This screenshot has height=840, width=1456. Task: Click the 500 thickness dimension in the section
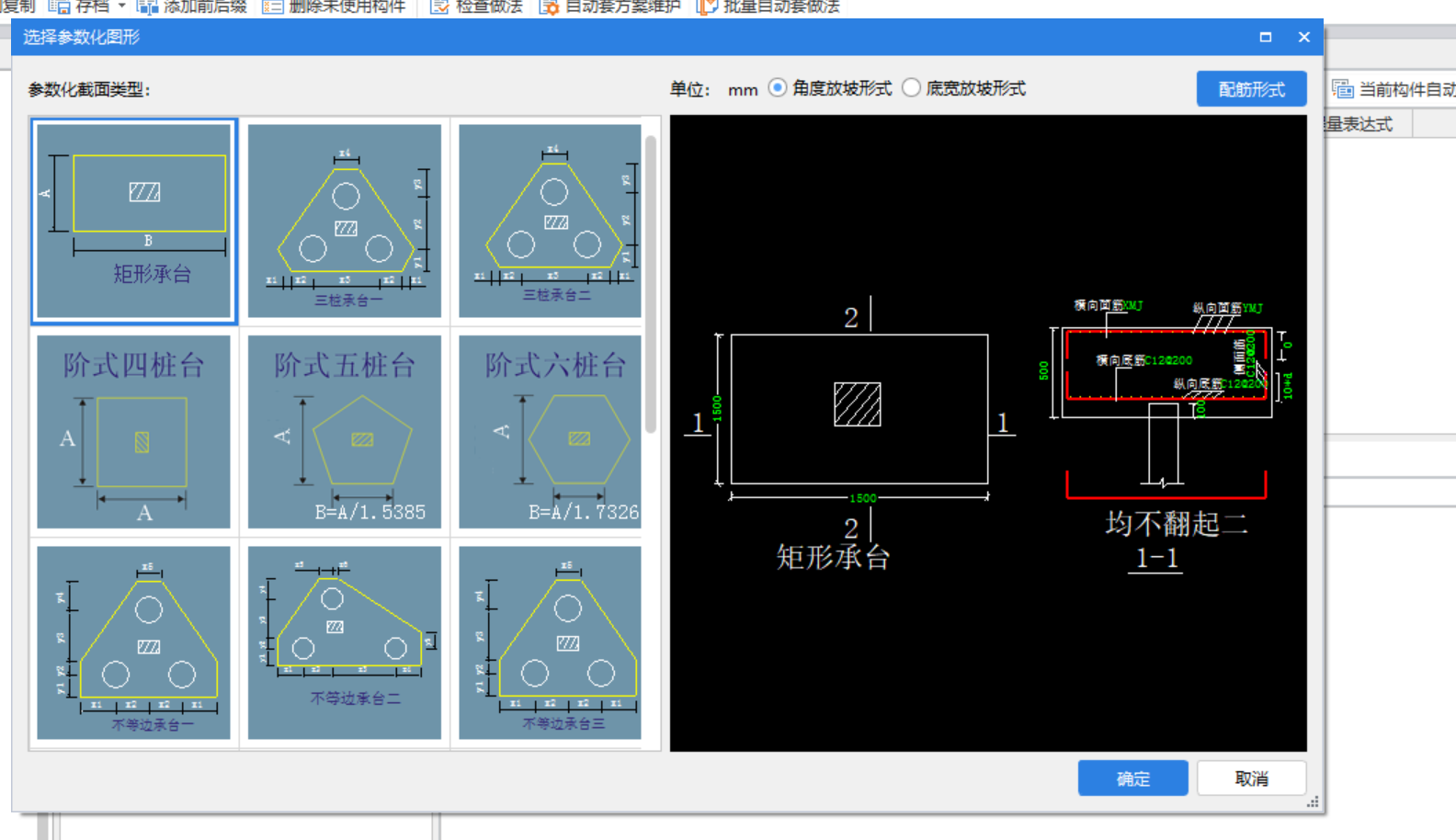coord(1043,370)
